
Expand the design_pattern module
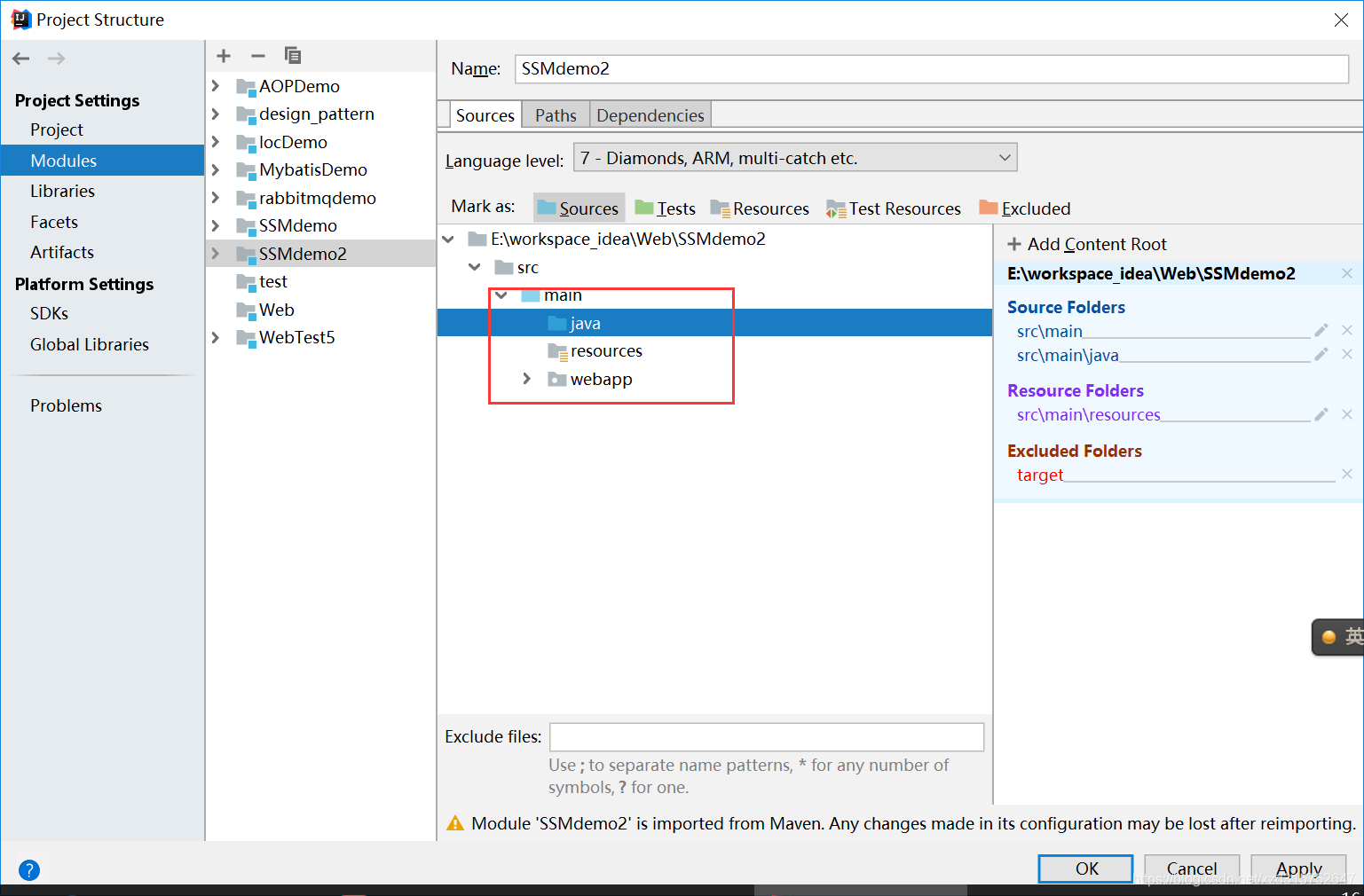(x=216, y=114)
